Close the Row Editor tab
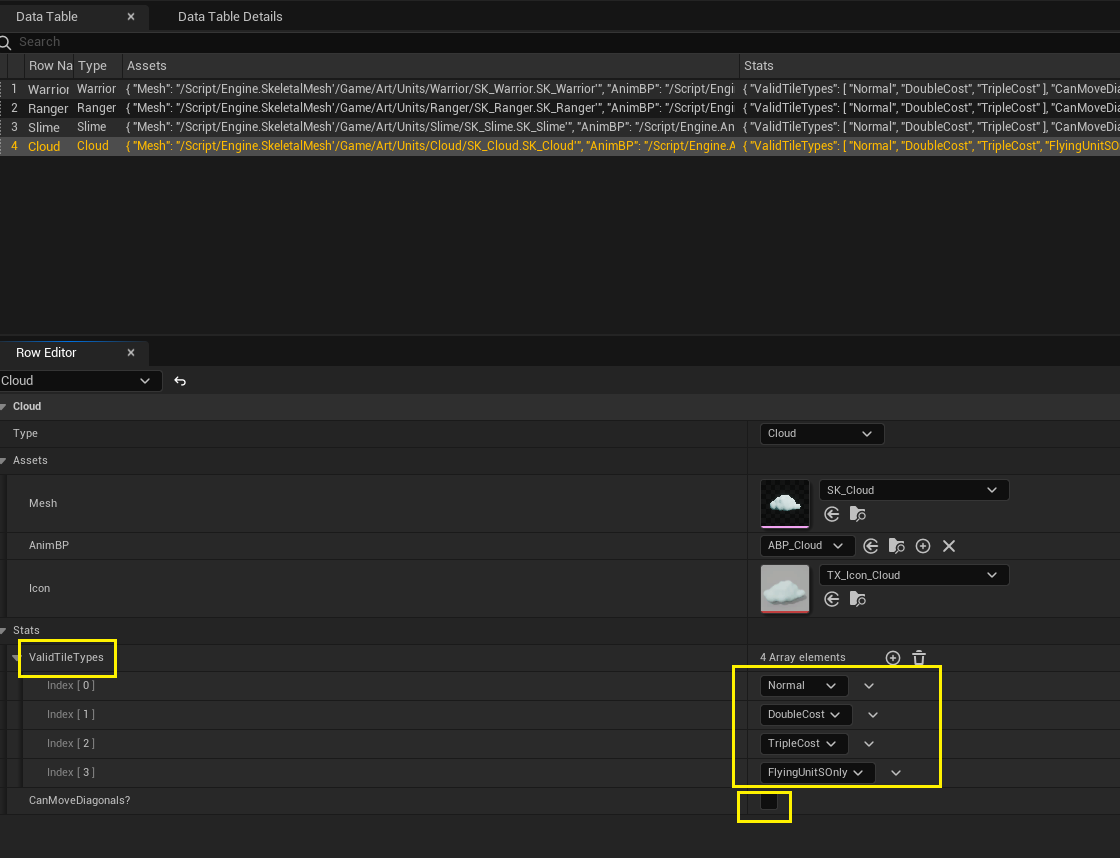The image size is (1120, 858). click(131, 353)
